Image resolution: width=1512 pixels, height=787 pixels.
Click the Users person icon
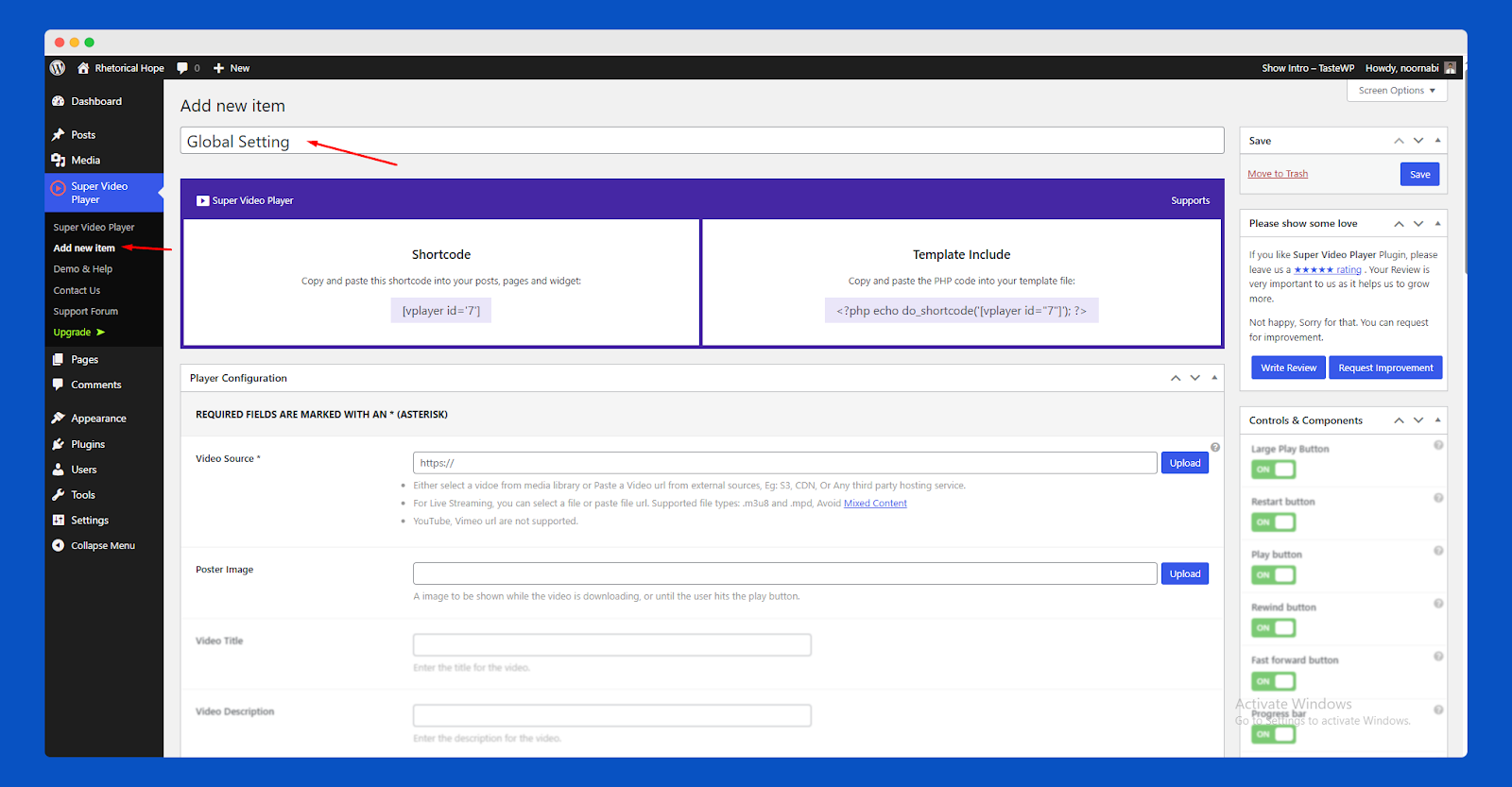[x=59, y=470]
